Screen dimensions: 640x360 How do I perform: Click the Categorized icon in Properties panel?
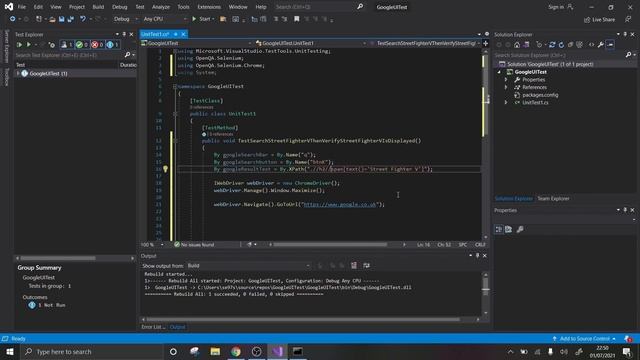coord(499,229)
